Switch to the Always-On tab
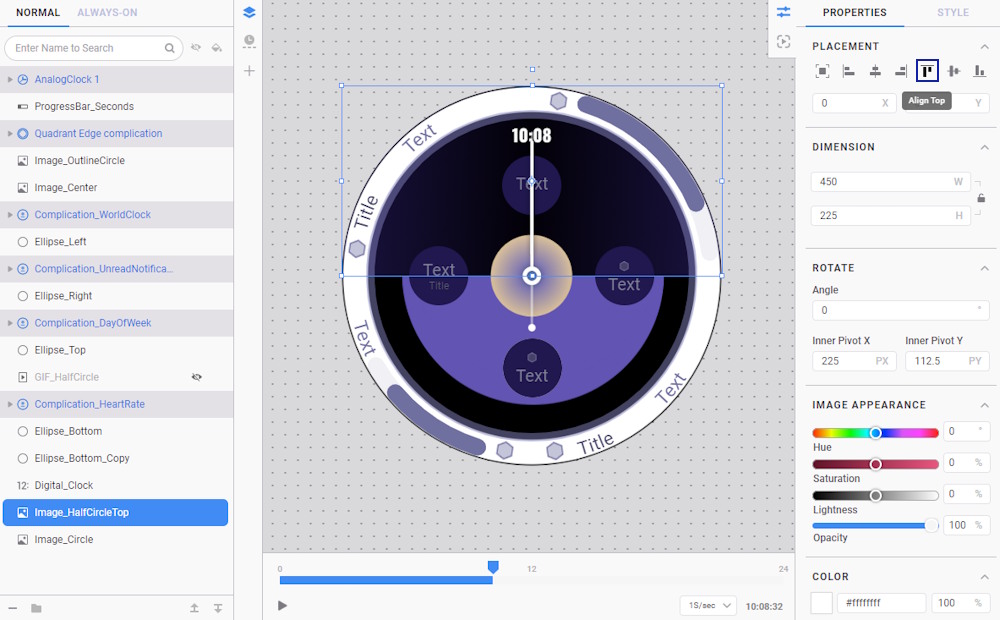 (x=107, y=13)
